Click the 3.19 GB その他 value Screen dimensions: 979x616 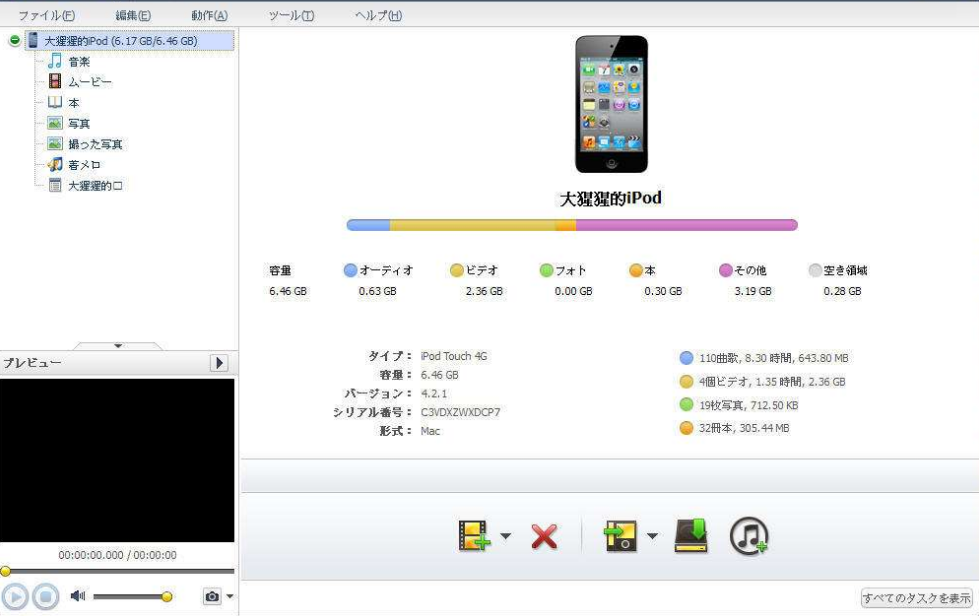click(x=753, y=291)
